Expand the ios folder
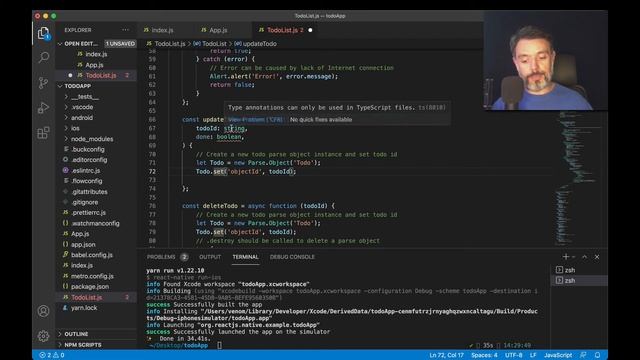 75,128
